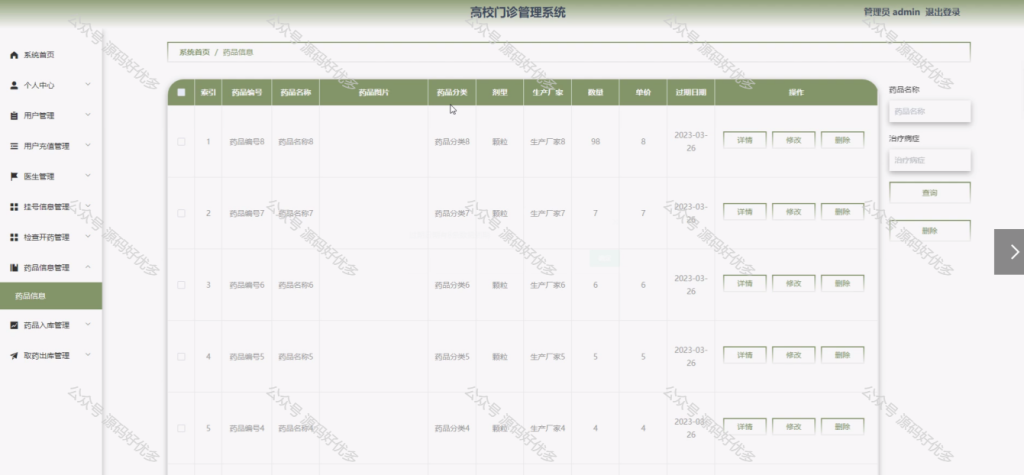Click the next arrow on the right edge
The image size is (1024, 475).
(x=1009, y=252)
